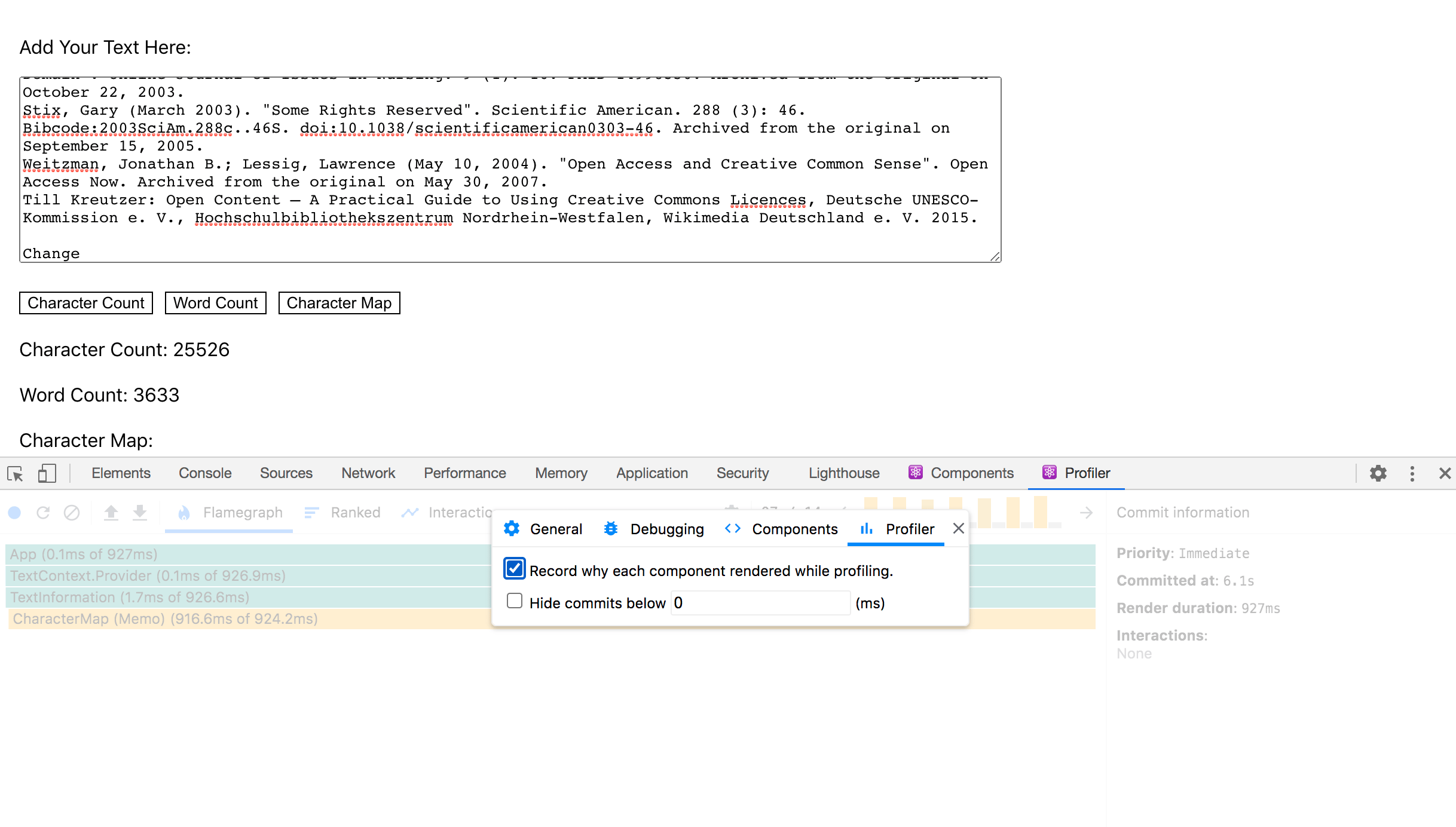
Task: Select the Flamegraph view
Action: click(230, 513)
